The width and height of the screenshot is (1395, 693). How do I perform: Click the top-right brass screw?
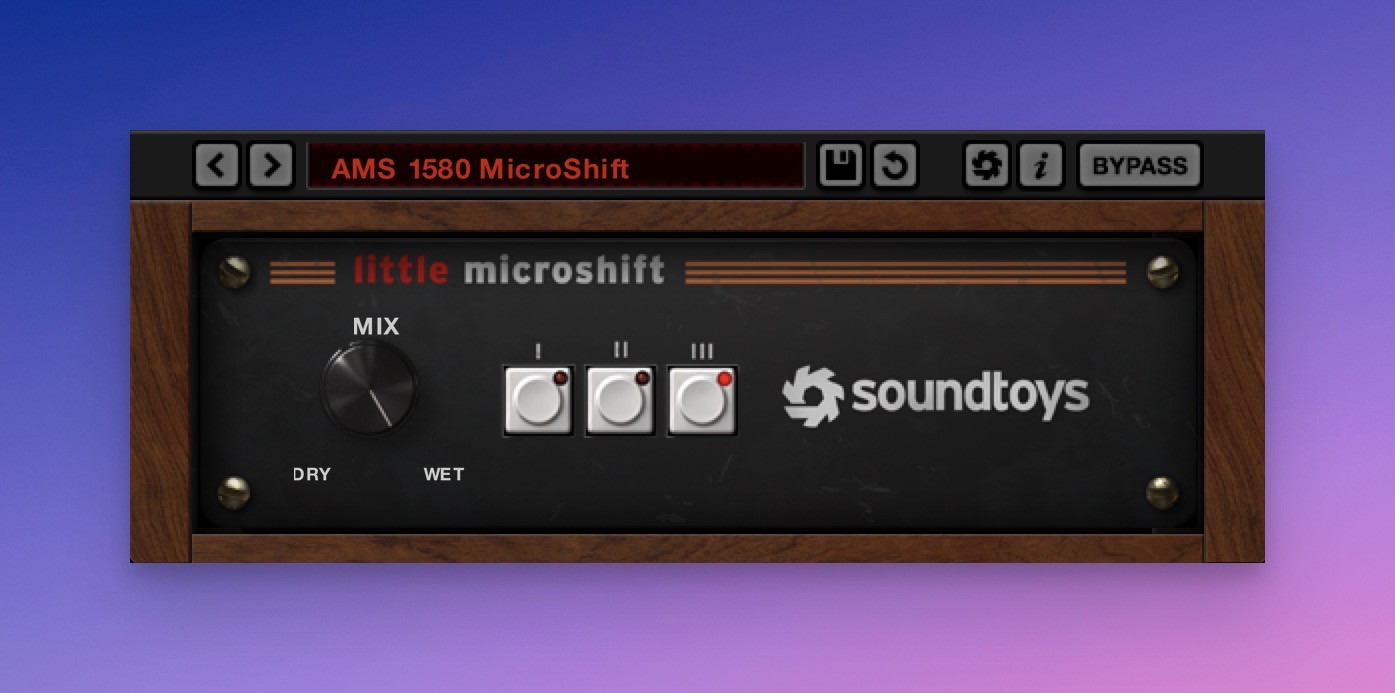pyautogui.click(x=1161, y=271)
